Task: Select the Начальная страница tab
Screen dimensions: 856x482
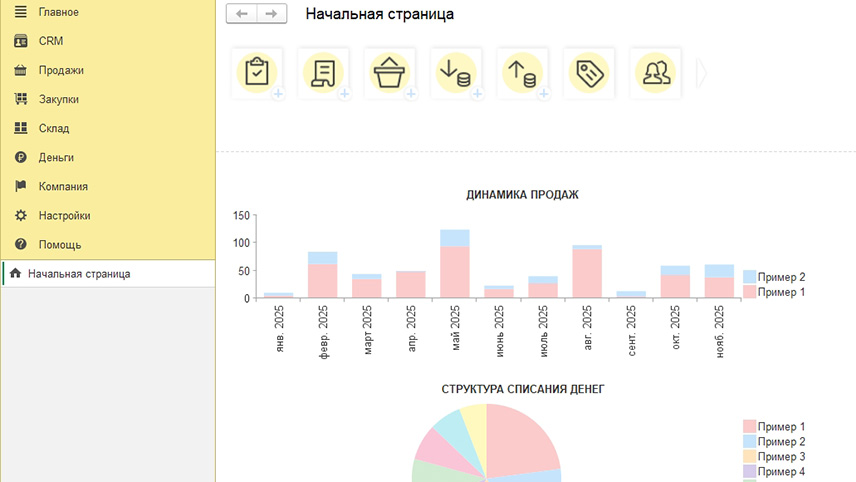Action: coord(109,273)
